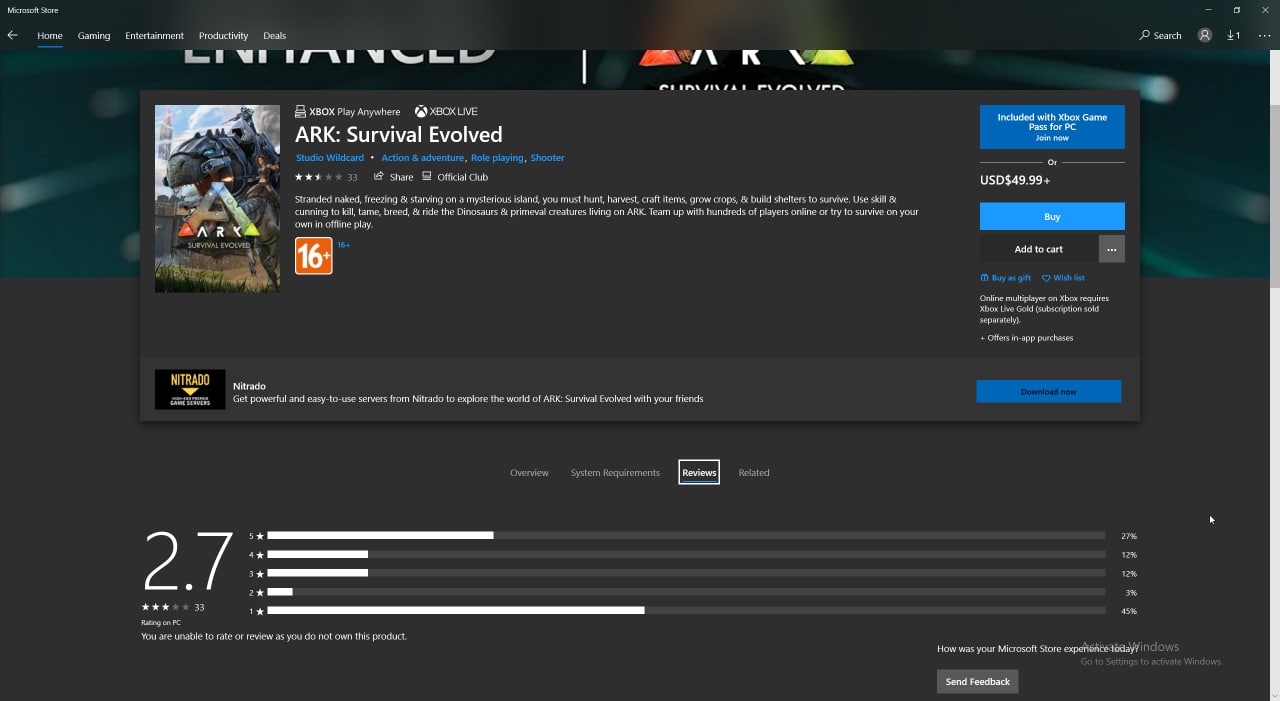Click the 16+ age rating badge
The width and height of the screenshot is (1280, 701).
click(x=313, y=256)
